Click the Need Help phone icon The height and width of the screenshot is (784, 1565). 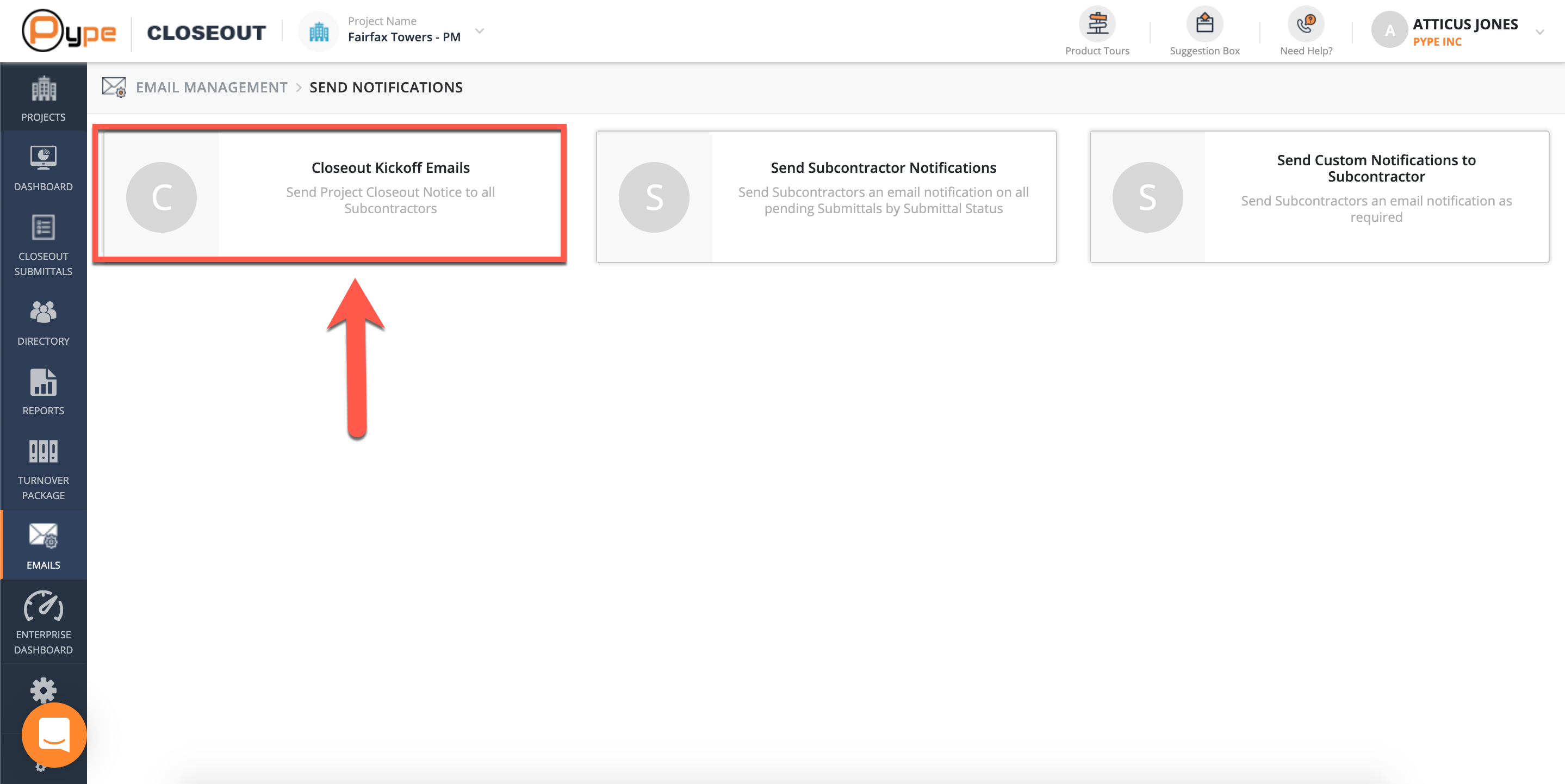(x=1306, y=24)
